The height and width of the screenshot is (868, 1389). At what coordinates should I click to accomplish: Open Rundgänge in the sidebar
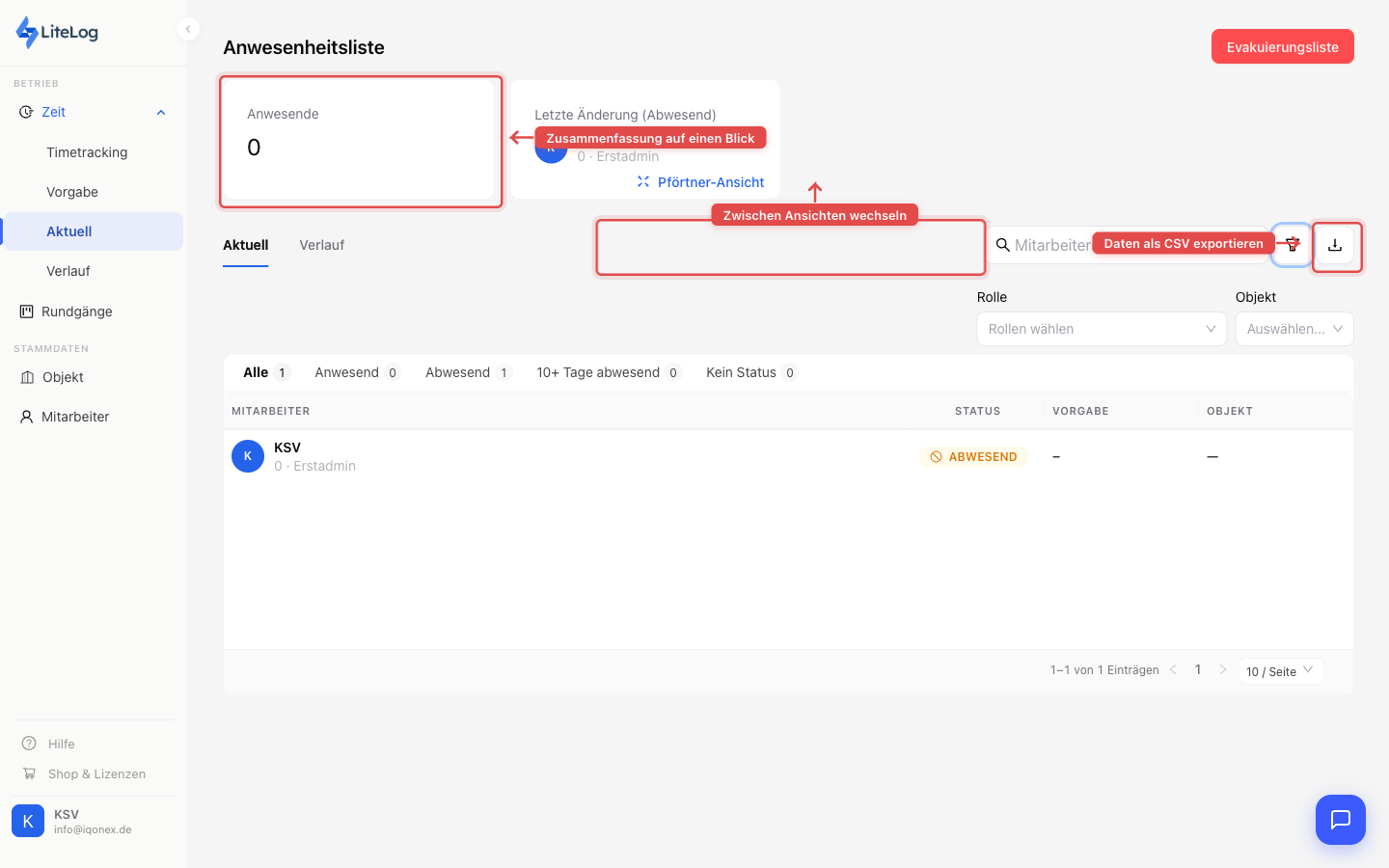point(77,312)
